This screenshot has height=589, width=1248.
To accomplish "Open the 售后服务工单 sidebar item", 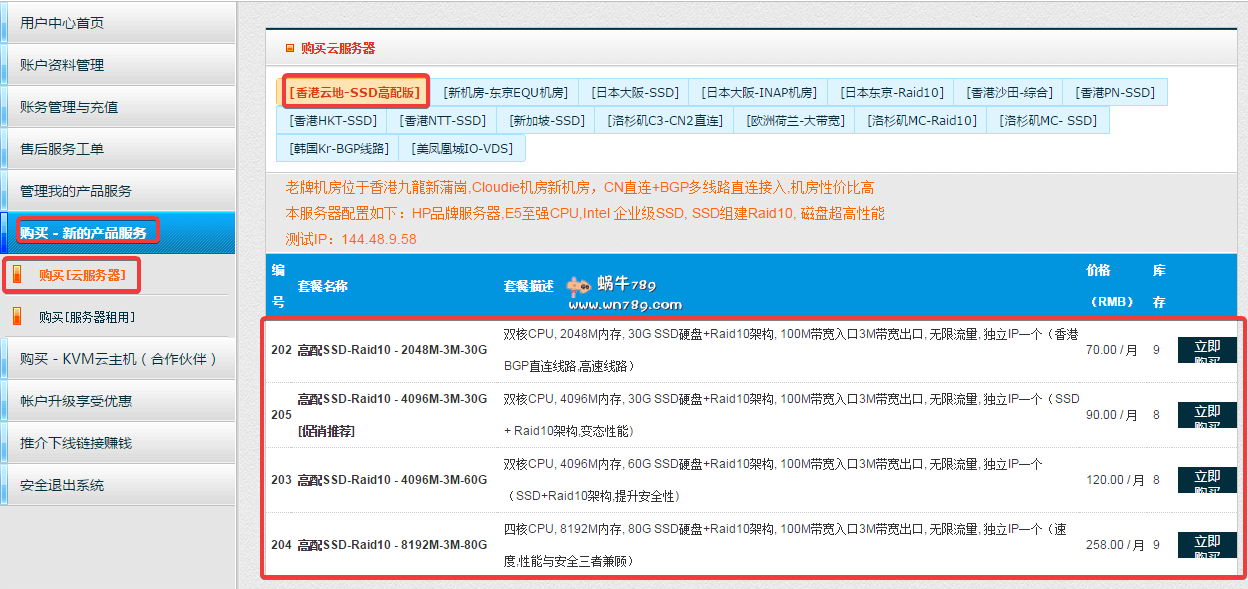I will coord(62,148).
